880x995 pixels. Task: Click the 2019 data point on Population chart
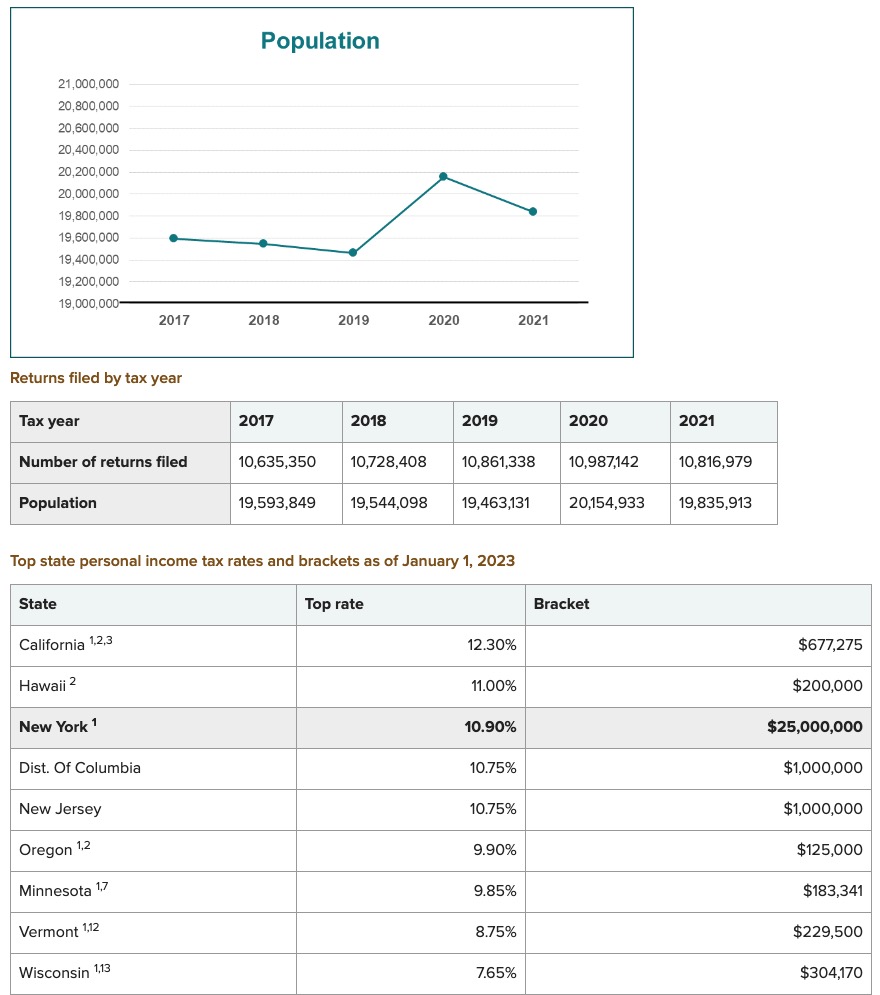[353, 253]
